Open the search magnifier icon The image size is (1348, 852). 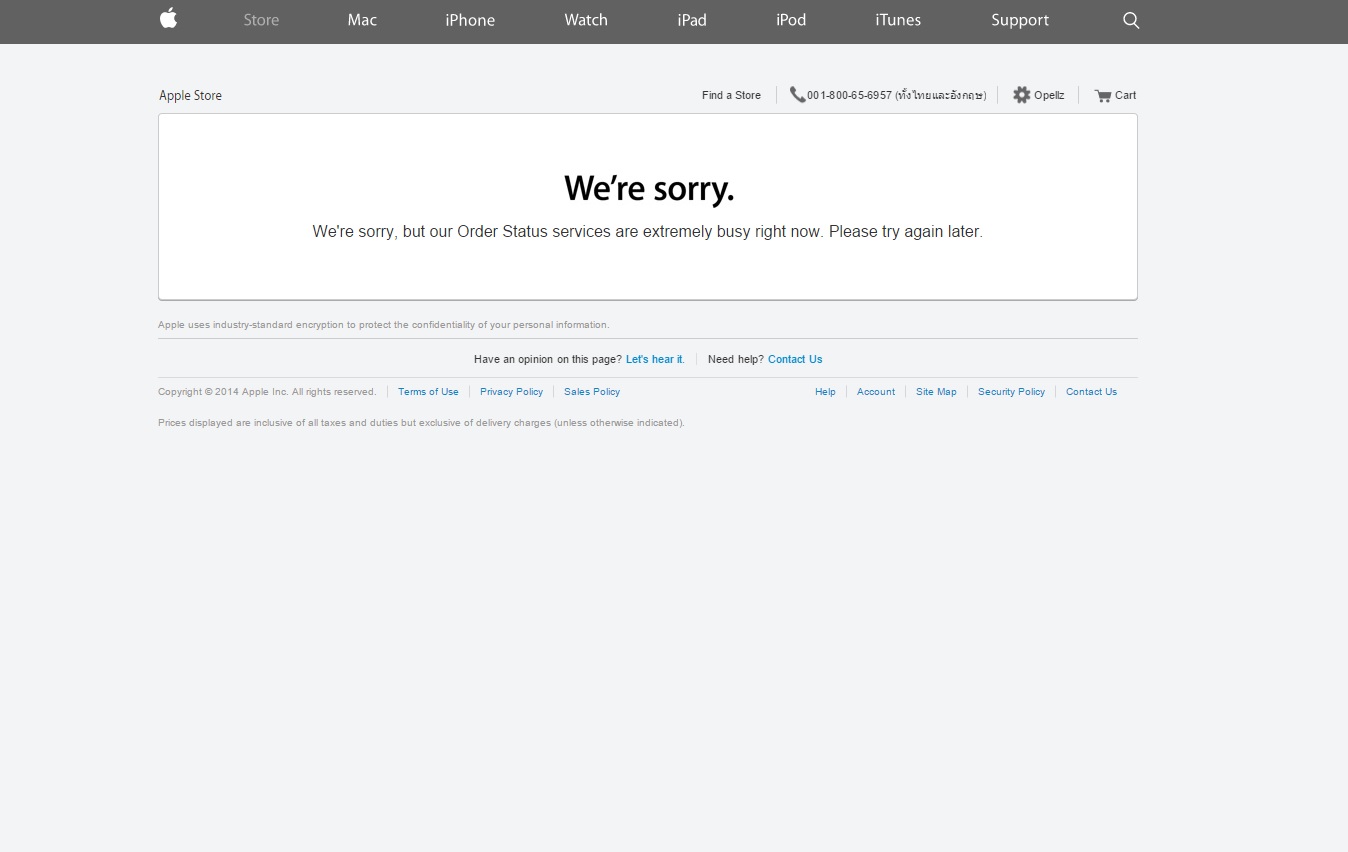tap(1131, 20)
